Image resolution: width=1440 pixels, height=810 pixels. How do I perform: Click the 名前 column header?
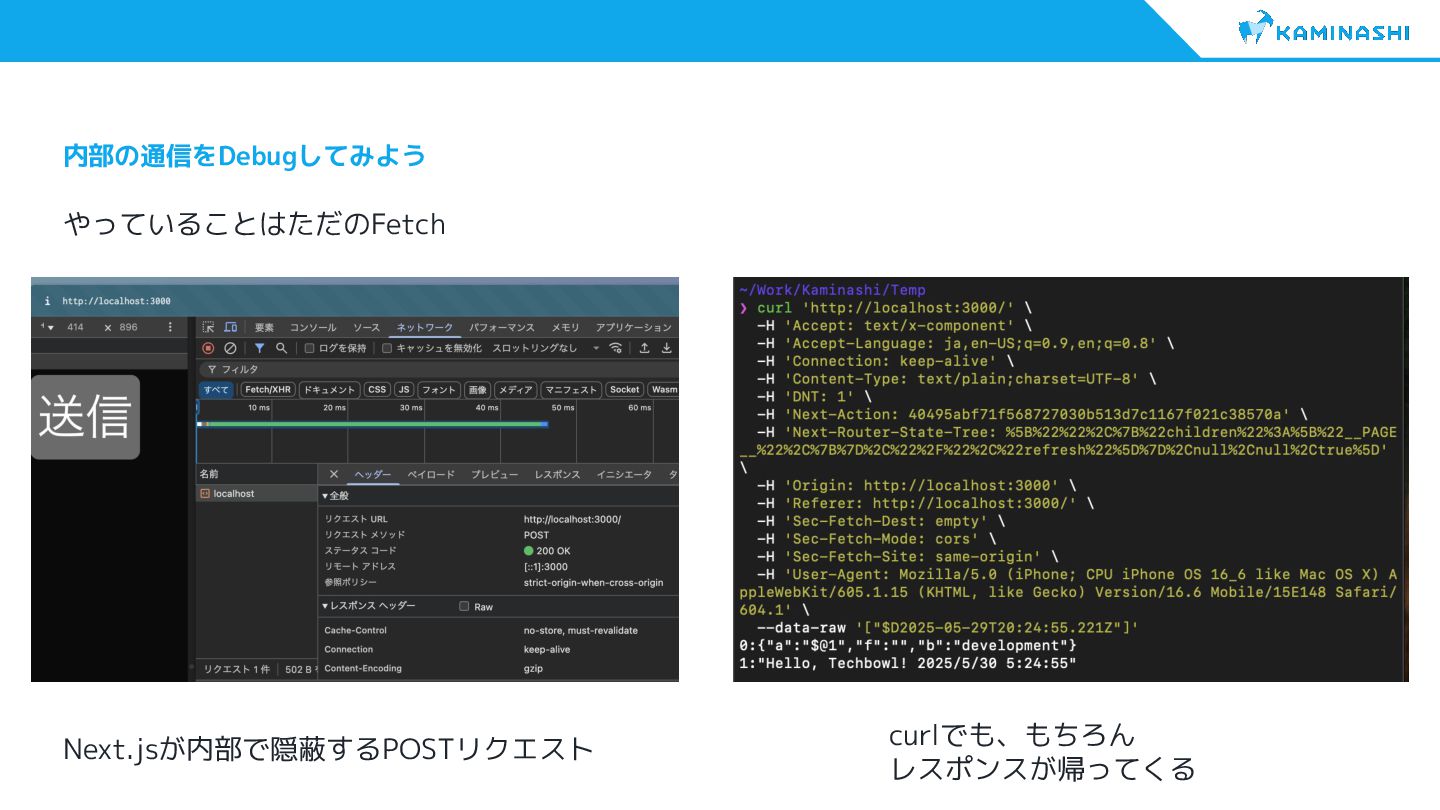point(256,474)
